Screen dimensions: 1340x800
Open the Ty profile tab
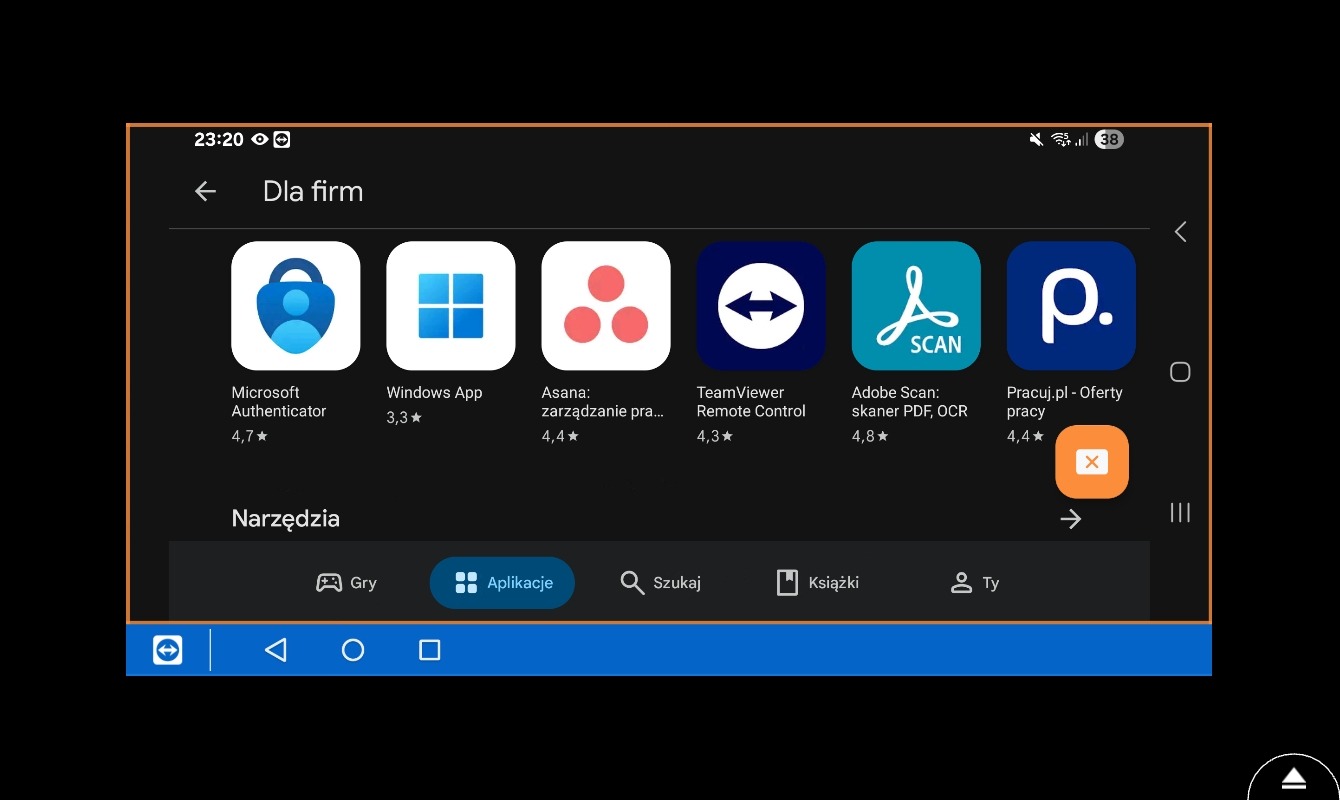pyautogui.click(x=974, y=583)
